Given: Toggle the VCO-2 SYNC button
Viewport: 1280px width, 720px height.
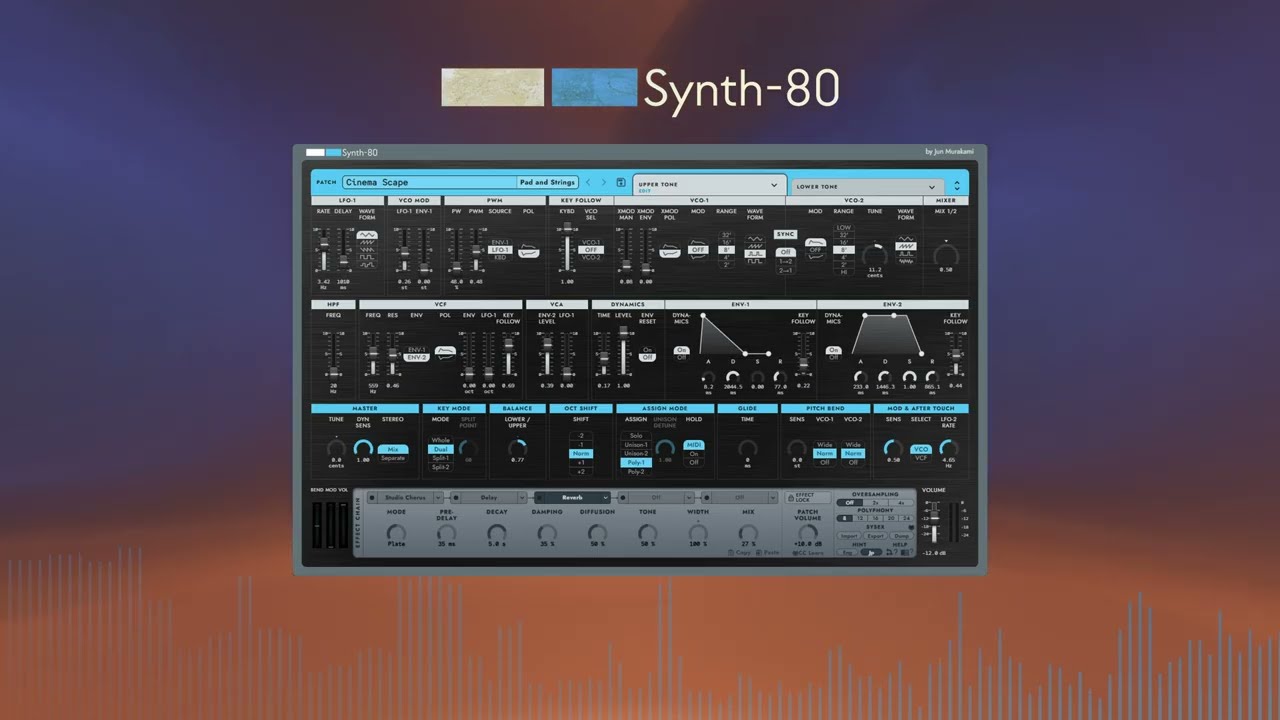Looking at the screenshot, I should (x=785, y=234).
